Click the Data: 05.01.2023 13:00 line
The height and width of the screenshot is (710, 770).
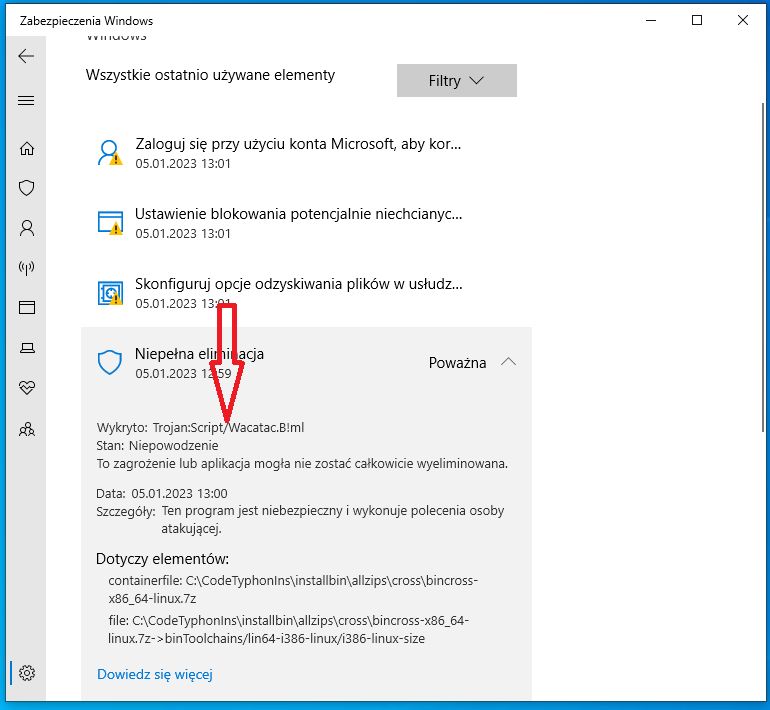coord(162,493)
